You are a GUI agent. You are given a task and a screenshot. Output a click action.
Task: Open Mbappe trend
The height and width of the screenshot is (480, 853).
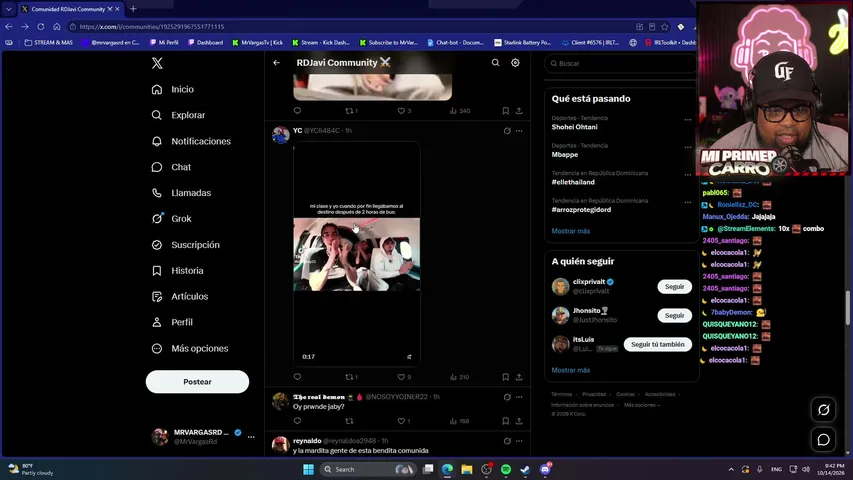tap(565, 155)
